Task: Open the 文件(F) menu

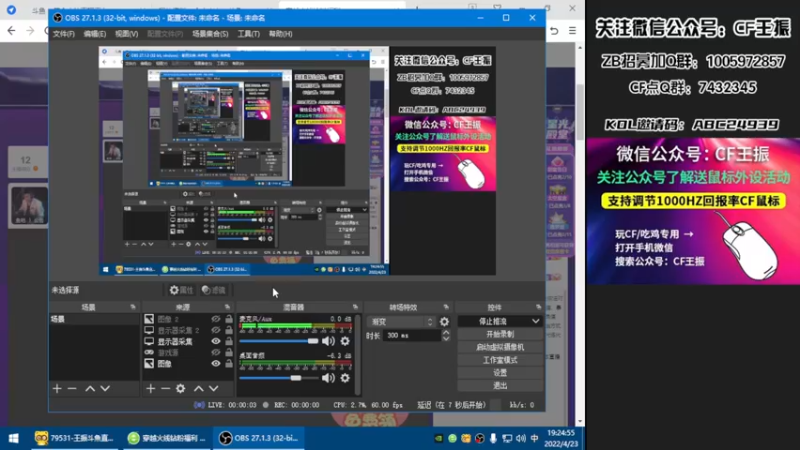Action: coord(64,34)
